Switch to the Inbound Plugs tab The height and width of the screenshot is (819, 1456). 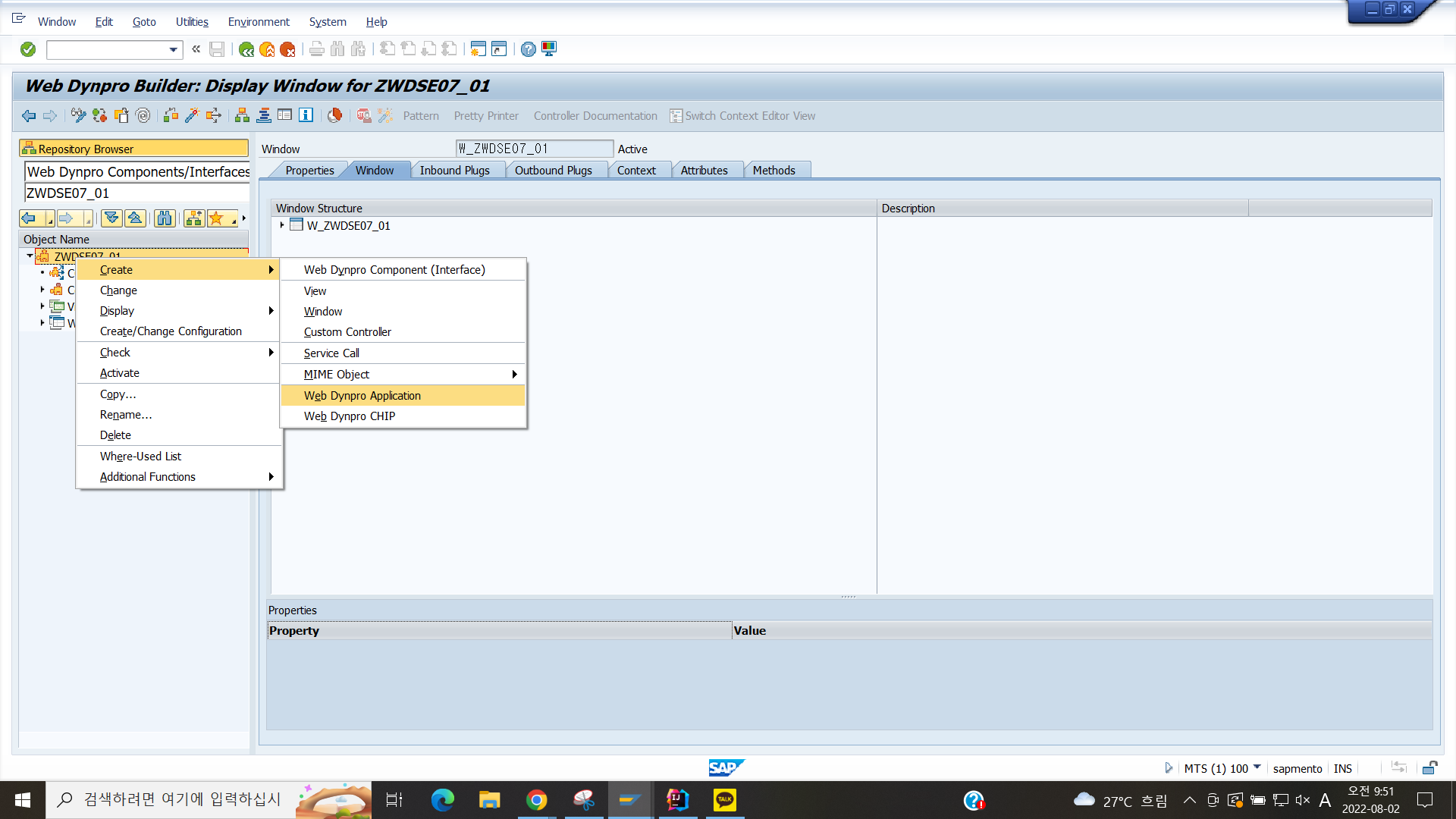point(454,171)
